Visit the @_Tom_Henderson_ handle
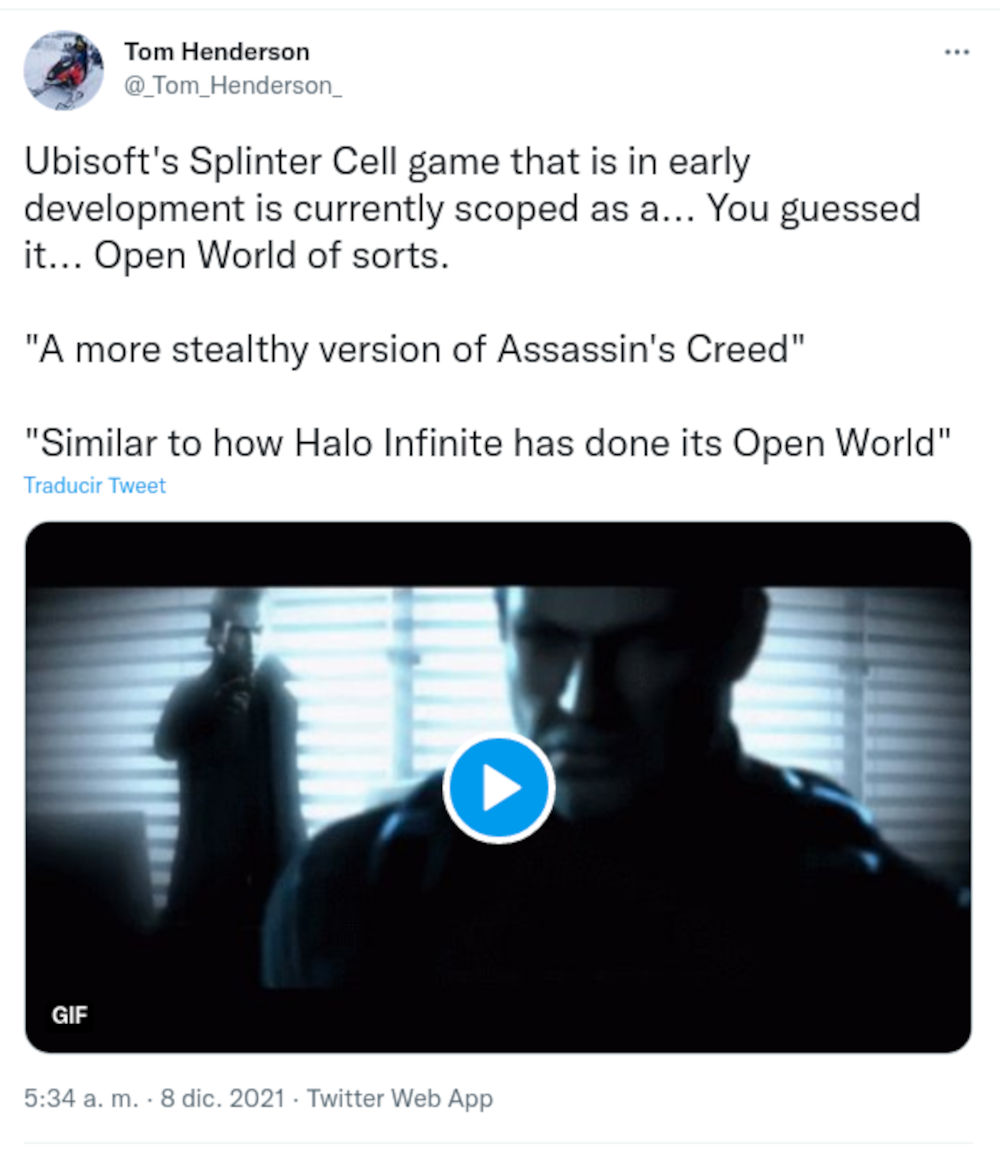 pos(232,86)
